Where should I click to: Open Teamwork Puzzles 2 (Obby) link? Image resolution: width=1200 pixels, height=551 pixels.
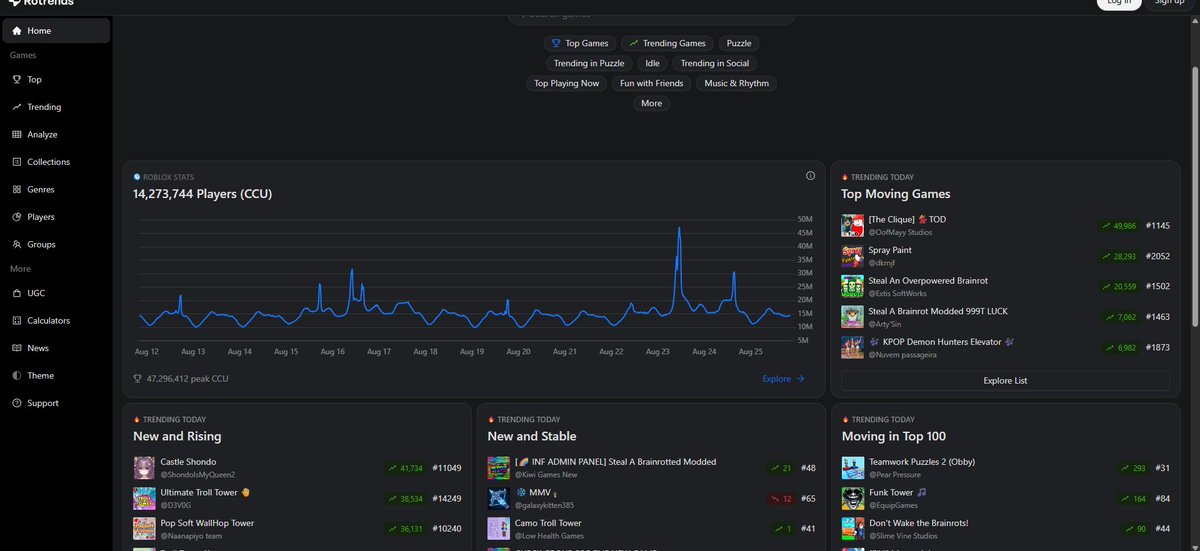(x=922, y=462)
